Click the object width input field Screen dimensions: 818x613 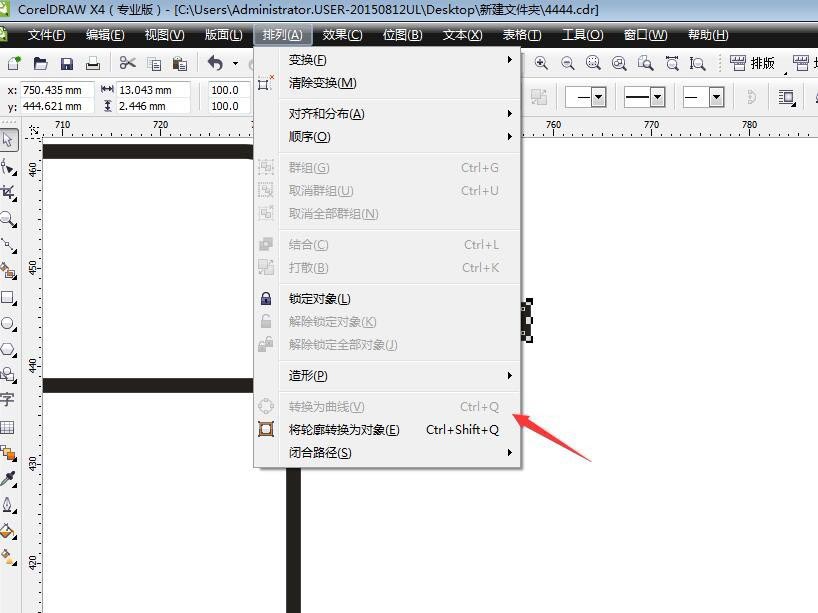(152, 90)
